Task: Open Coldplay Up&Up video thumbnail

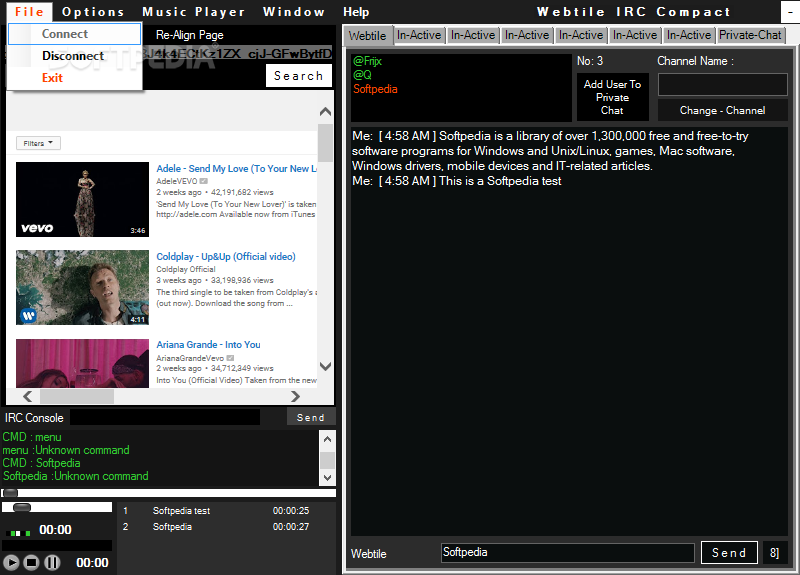Action: pos(82,287)
